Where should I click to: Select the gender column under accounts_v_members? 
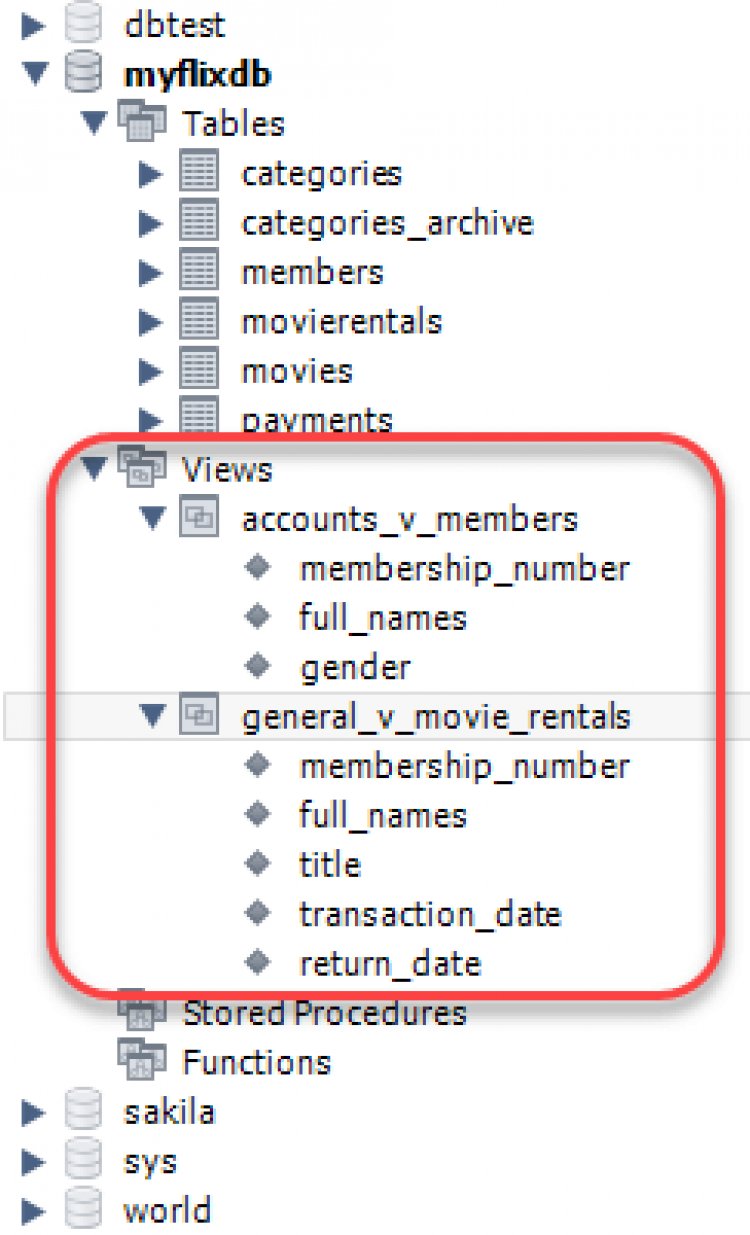point(354,666)
